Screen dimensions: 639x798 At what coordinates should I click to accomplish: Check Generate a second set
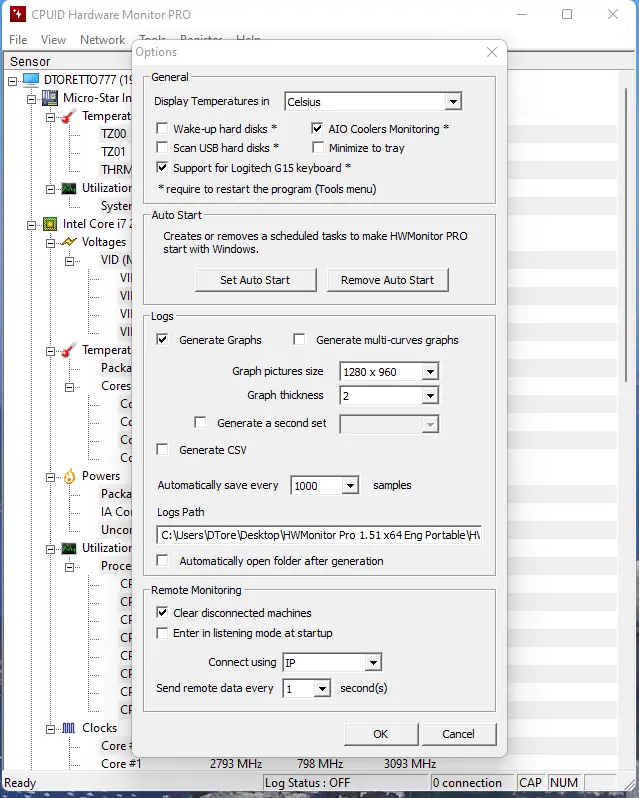(x=200, y=422)
